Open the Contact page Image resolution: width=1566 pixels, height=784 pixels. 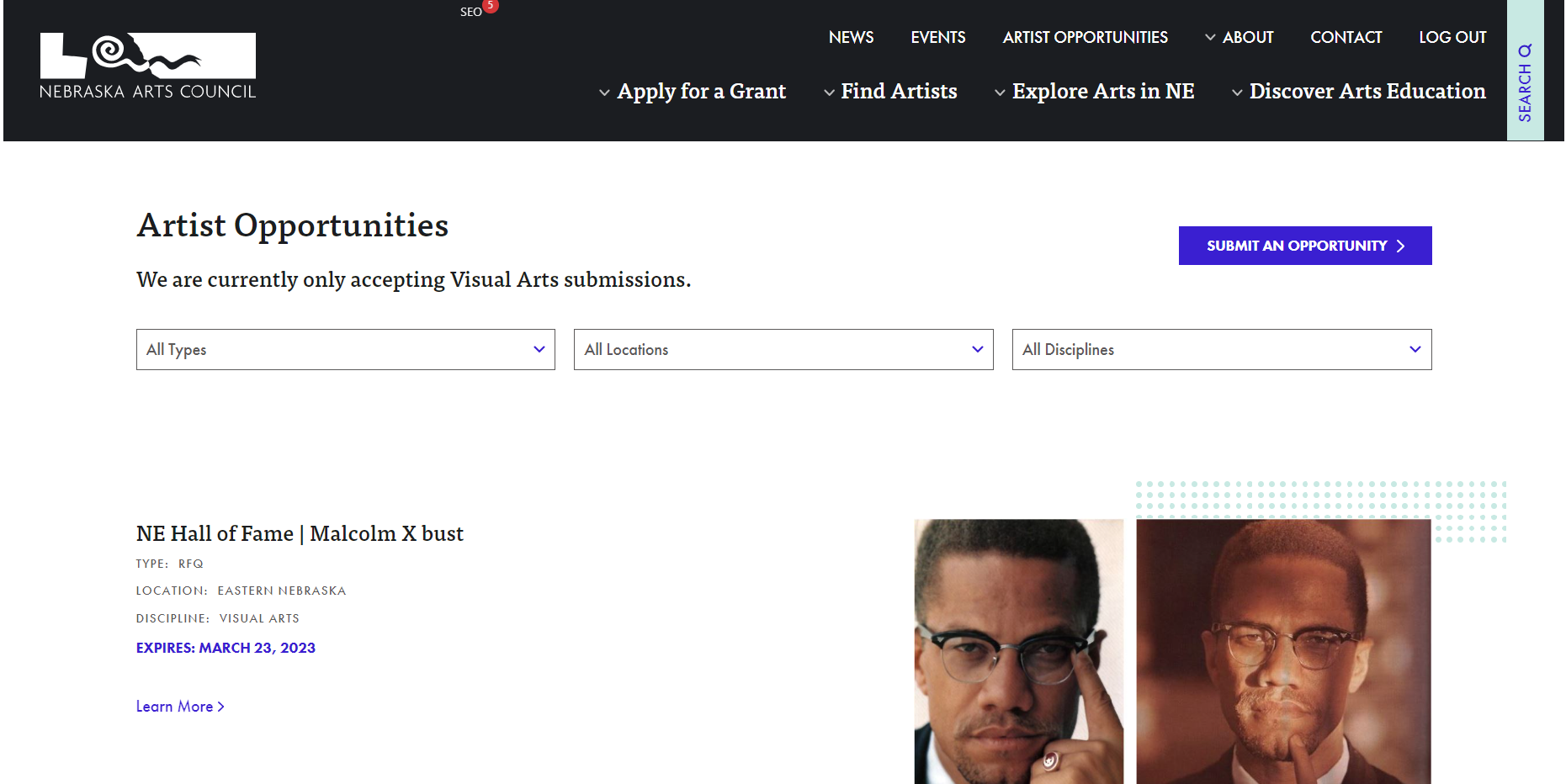tap(1346, 37)
